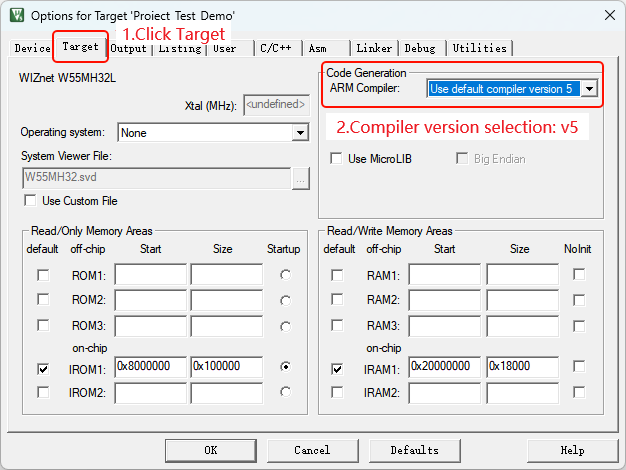Click the IROM1 Size field 0x100000
Image resolution: width=626 pixels, height=470 pixels.
(x=227, y=367)
